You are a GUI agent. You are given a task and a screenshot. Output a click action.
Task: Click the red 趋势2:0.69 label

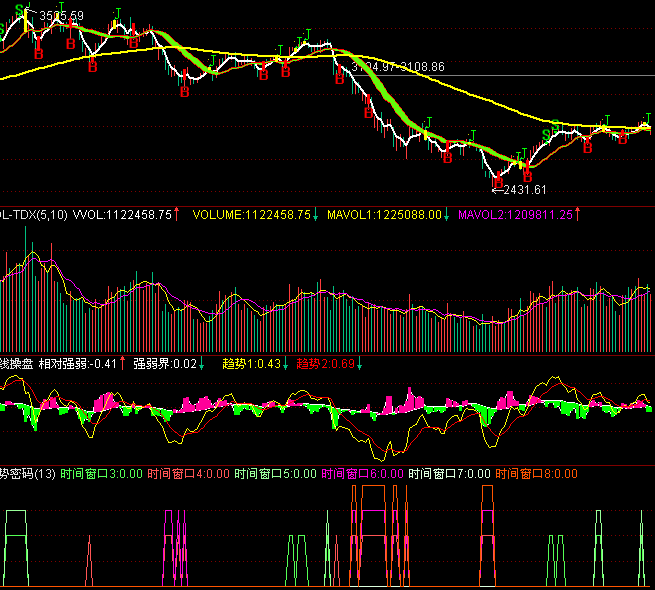(x=325, y=364)
